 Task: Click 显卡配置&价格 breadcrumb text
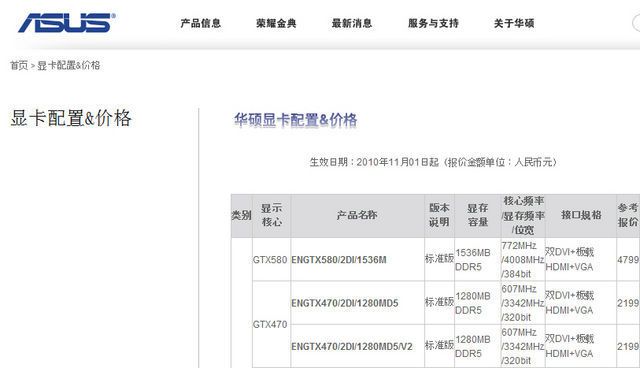click(x=69, y=65)
